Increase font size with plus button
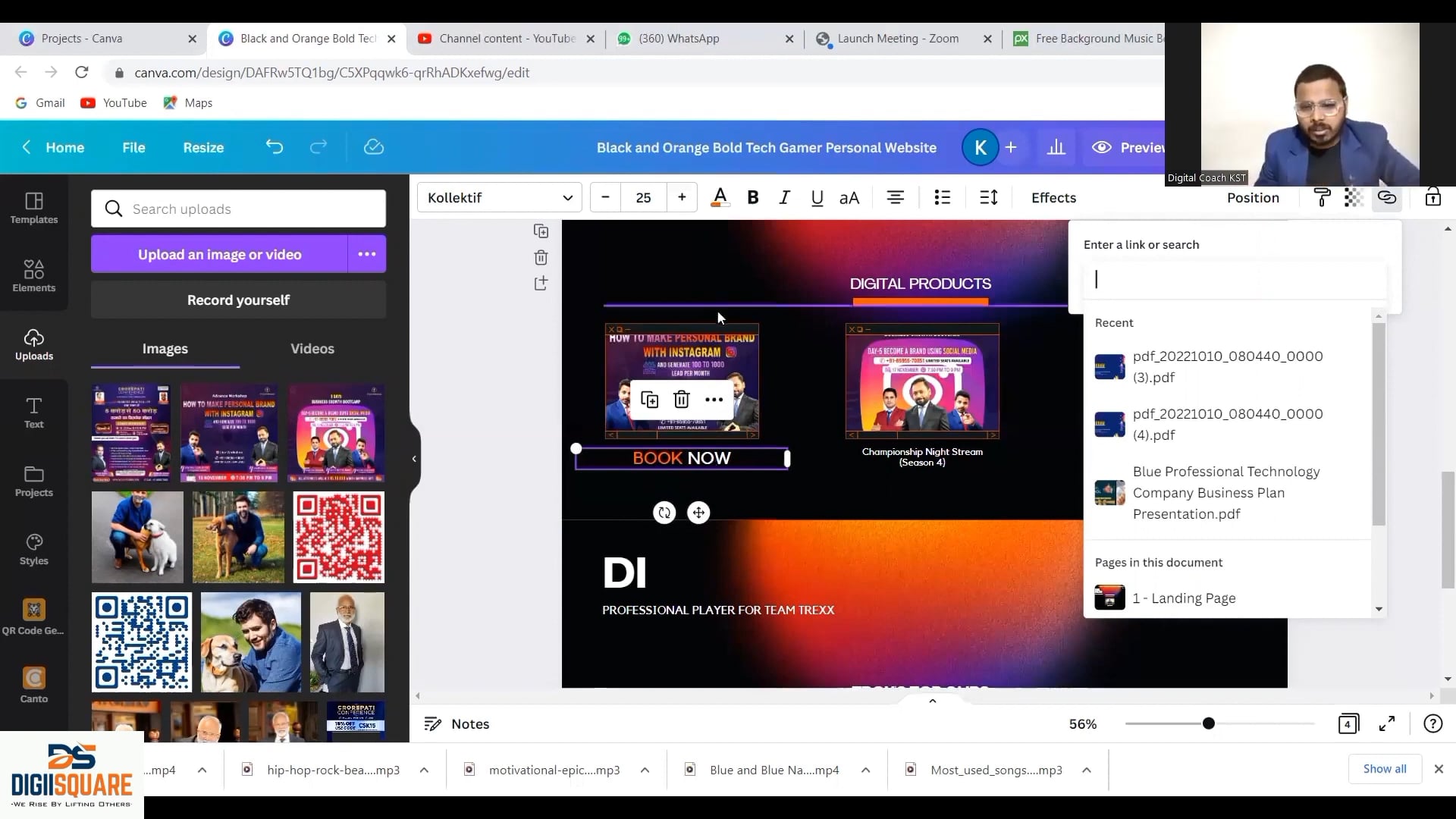 [x=682, y=198]
